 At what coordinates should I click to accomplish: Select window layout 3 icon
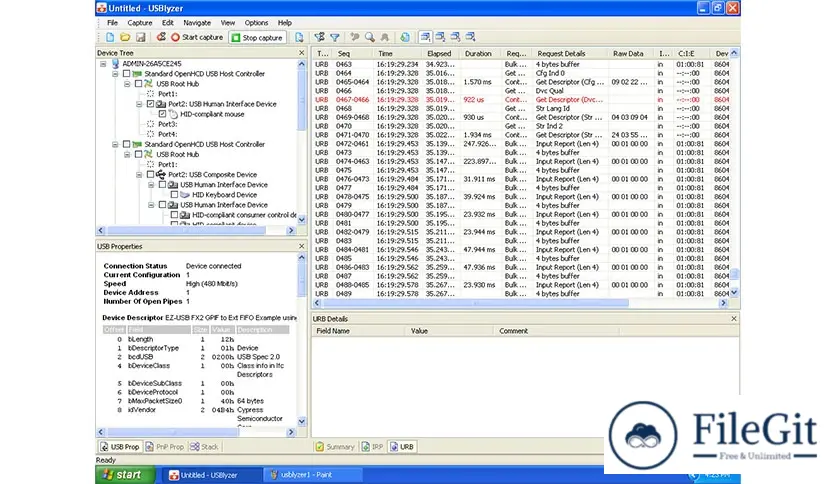pyautogui.click(x=455, y=37)
